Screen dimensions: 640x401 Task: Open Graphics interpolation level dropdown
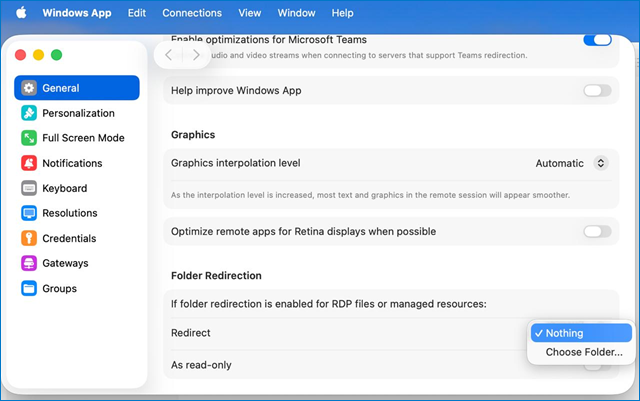(x=601, y=163)
